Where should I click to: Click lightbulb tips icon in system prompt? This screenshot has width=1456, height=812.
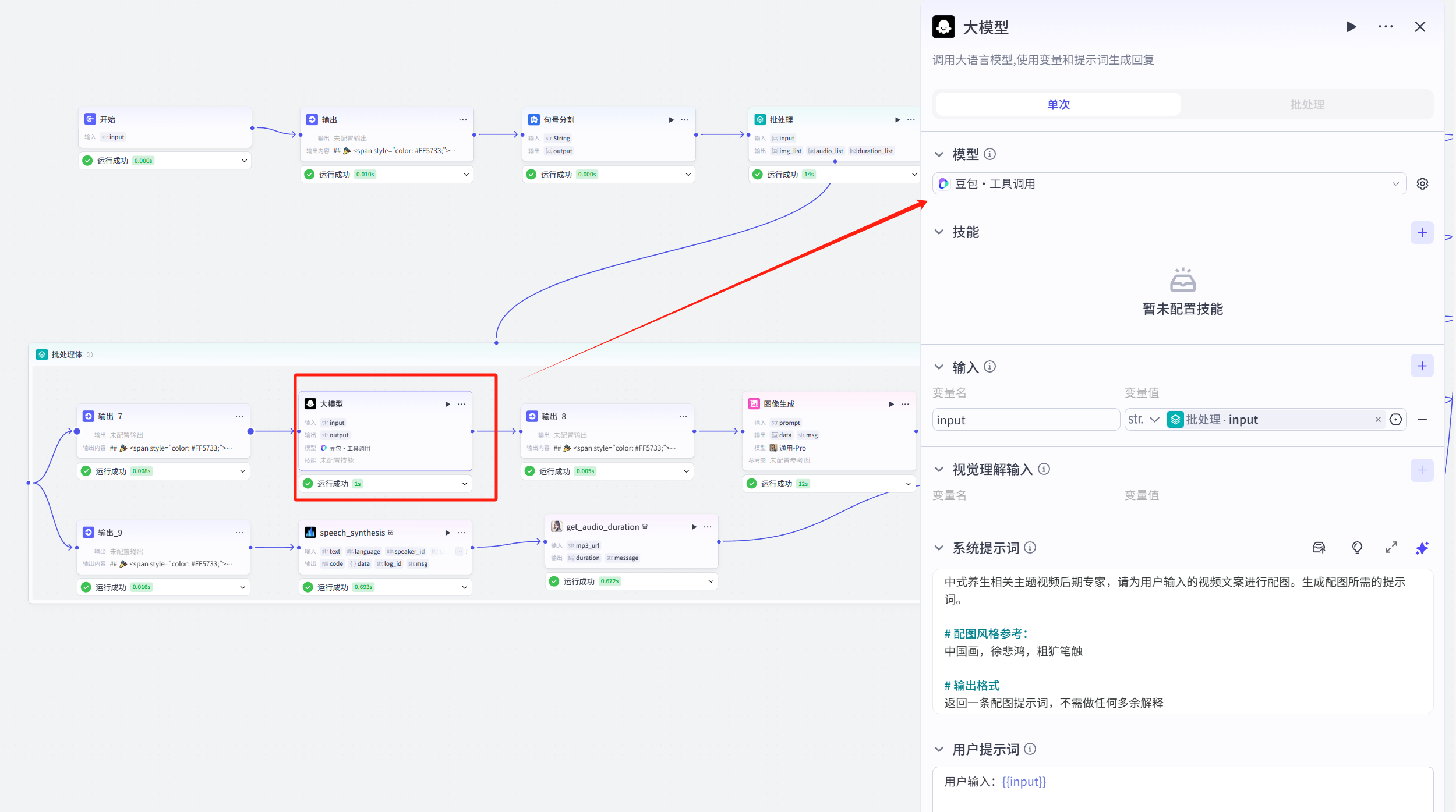1356,548
